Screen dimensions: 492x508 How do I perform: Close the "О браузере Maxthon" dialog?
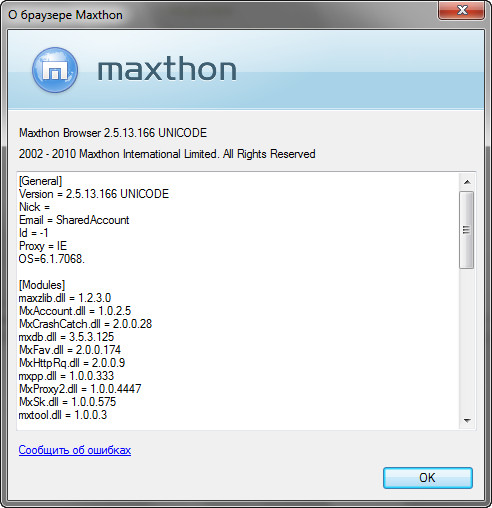(x=461, y=10)
